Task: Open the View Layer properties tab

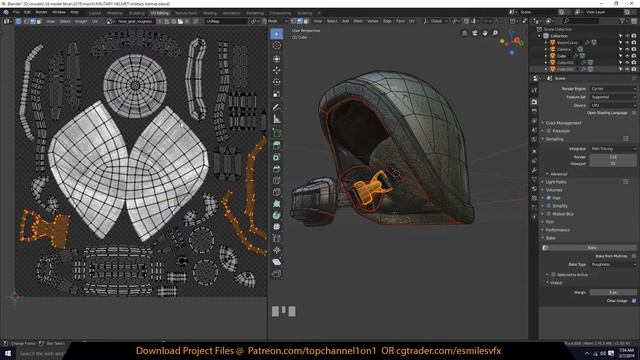Action: pyautogui.click(x=534, y=121)
